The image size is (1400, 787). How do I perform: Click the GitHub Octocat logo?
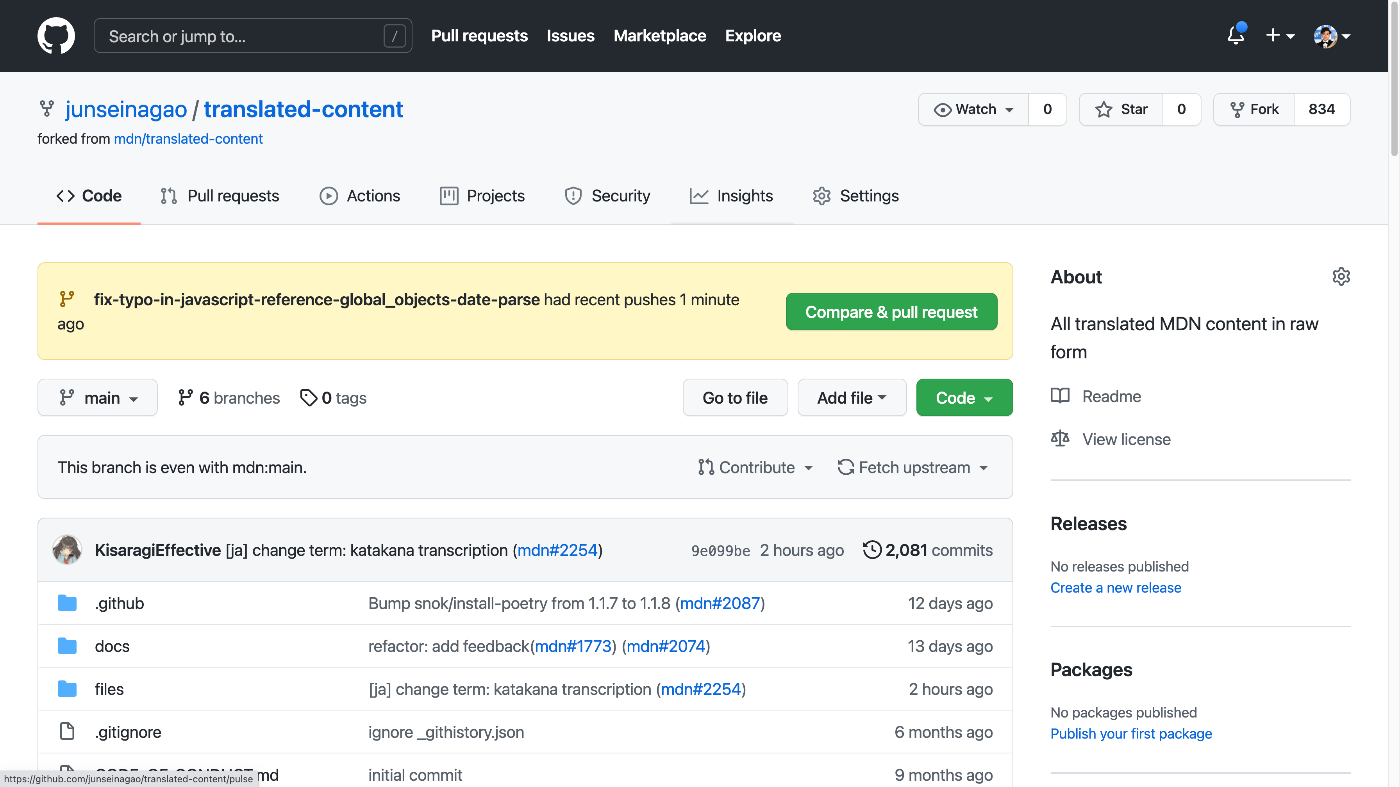point(56,36)
